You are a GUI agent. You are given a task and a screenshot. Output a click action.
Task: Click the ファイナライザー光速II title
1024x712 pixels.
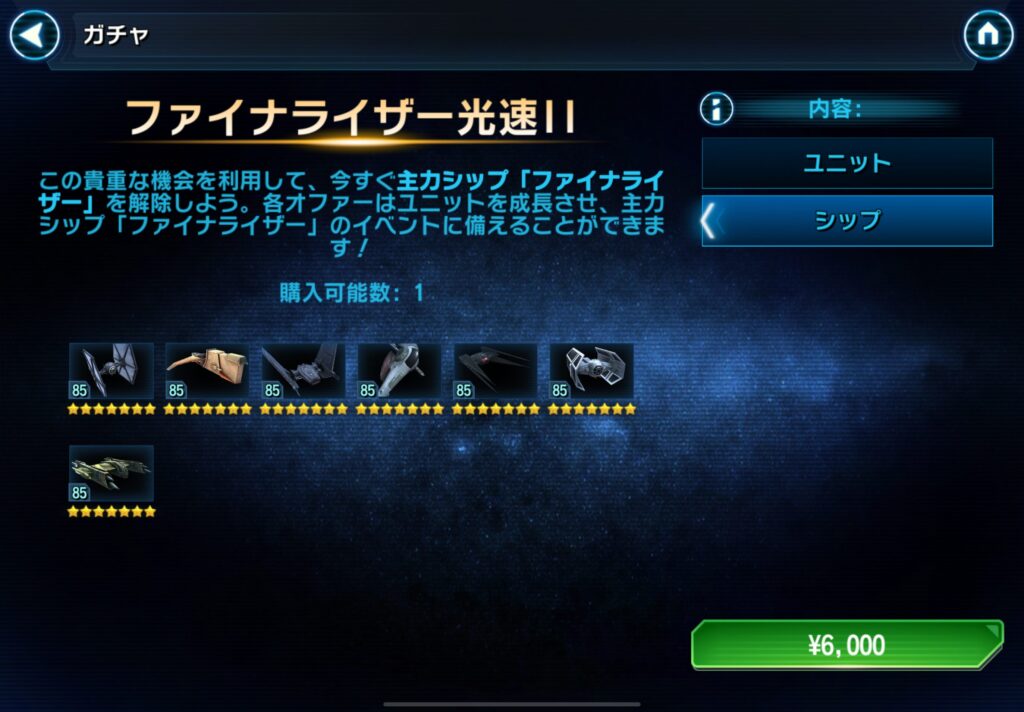tap(351, 118)
